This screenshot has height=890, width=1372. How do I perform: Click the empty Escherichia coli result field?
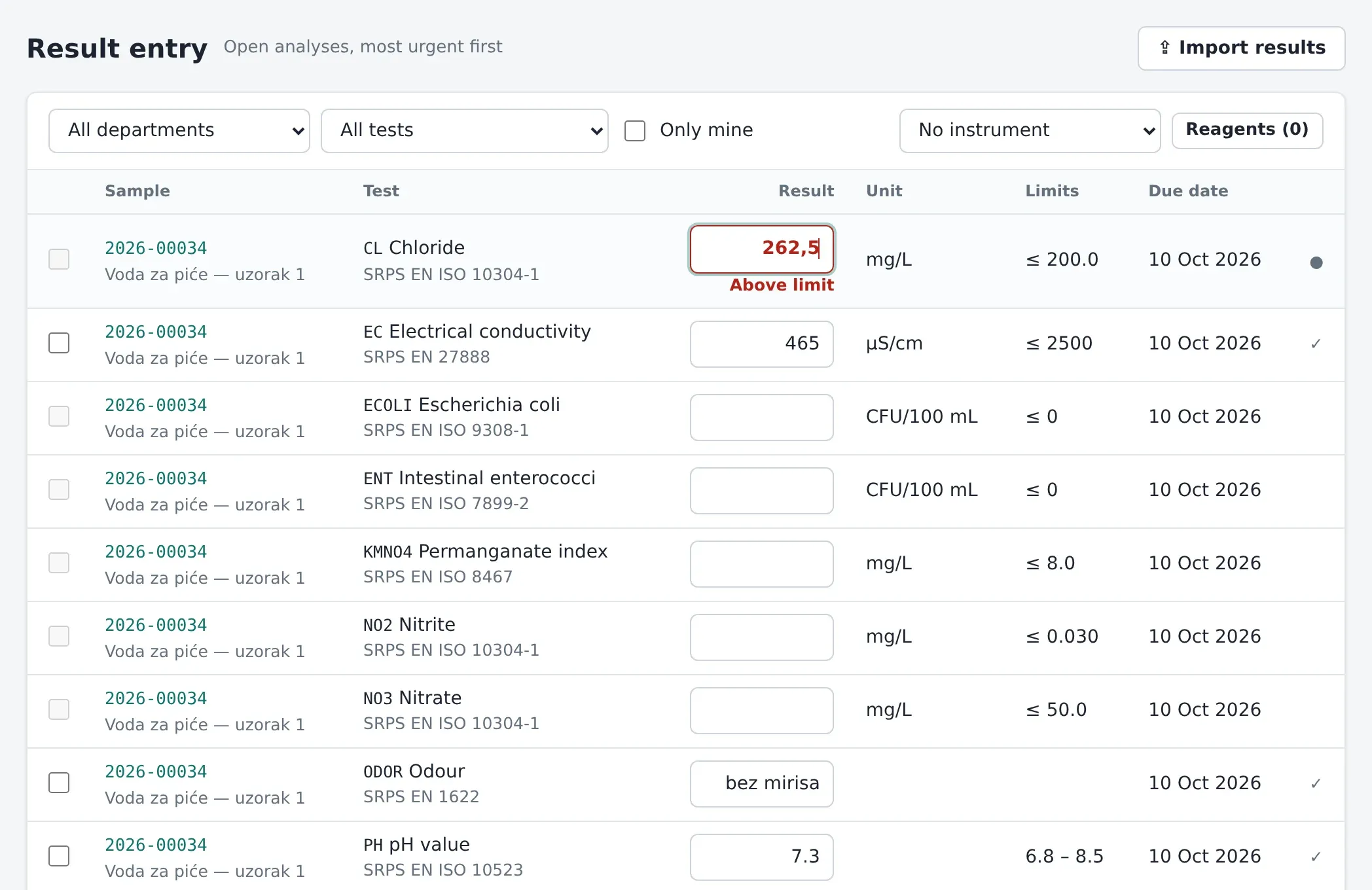[762, 418]
